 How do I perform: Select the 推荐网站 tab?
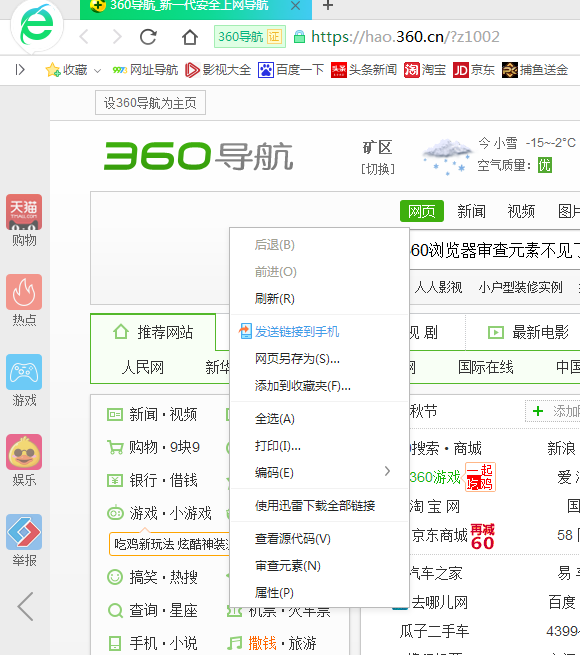point(153,333)
